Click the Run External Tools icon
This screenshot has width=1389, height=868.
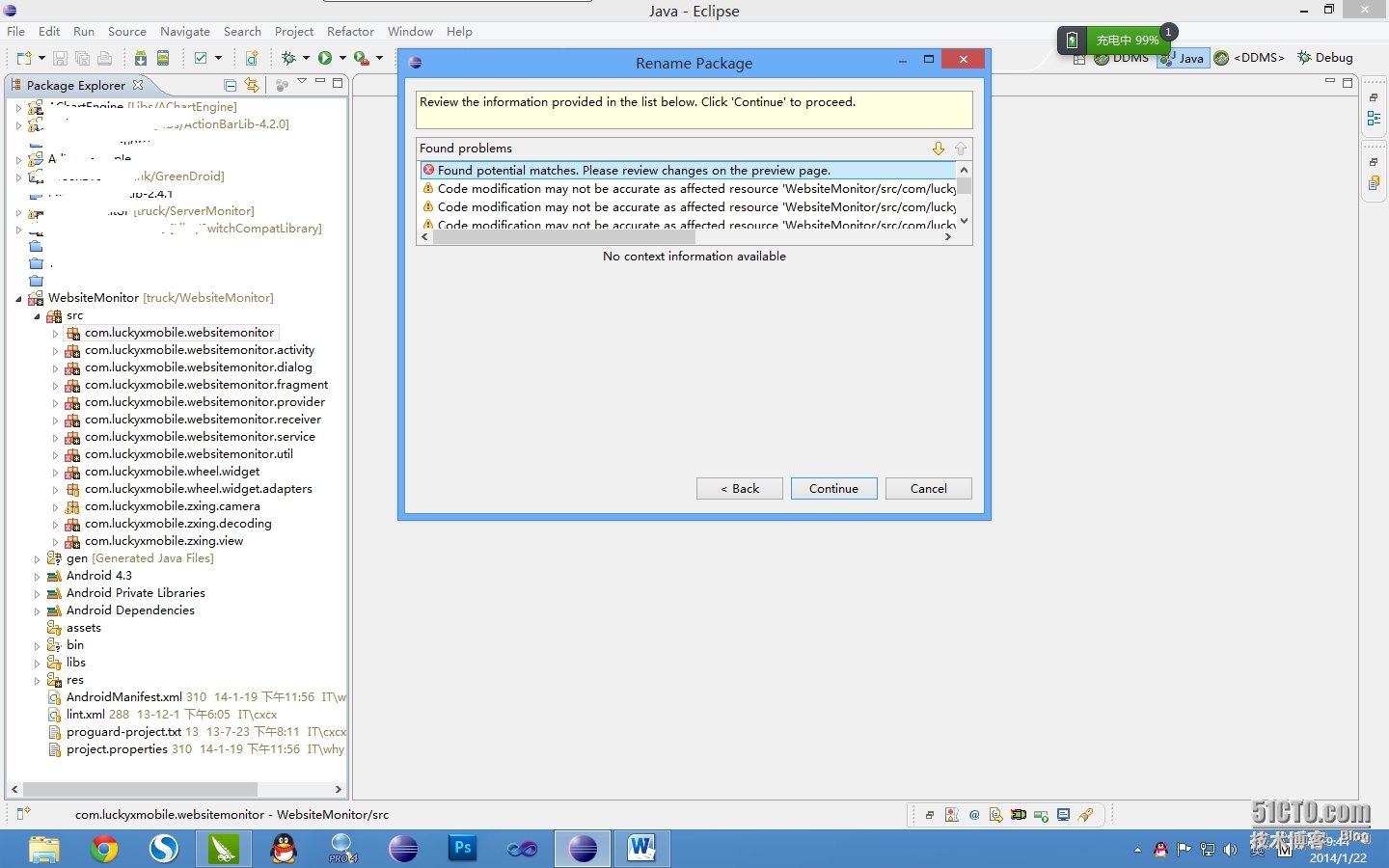[x=362, y=58]
